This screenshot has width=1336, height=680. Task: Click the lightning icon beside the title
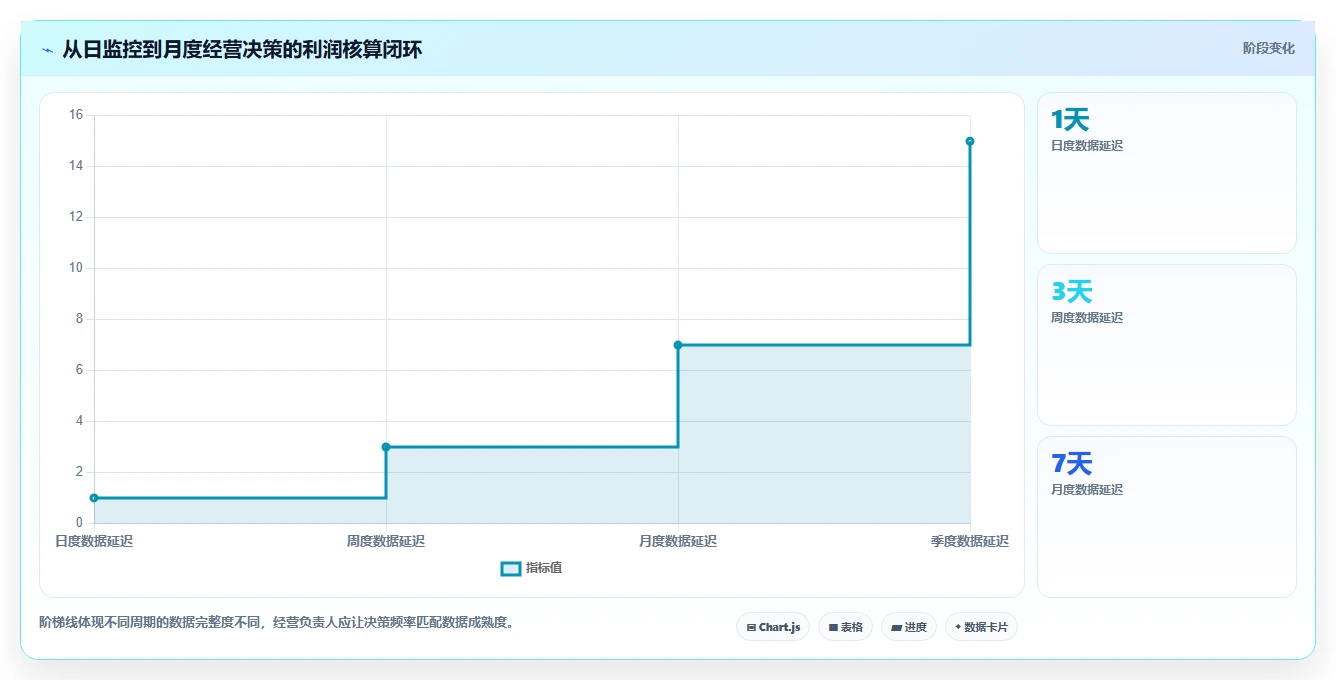47,49
